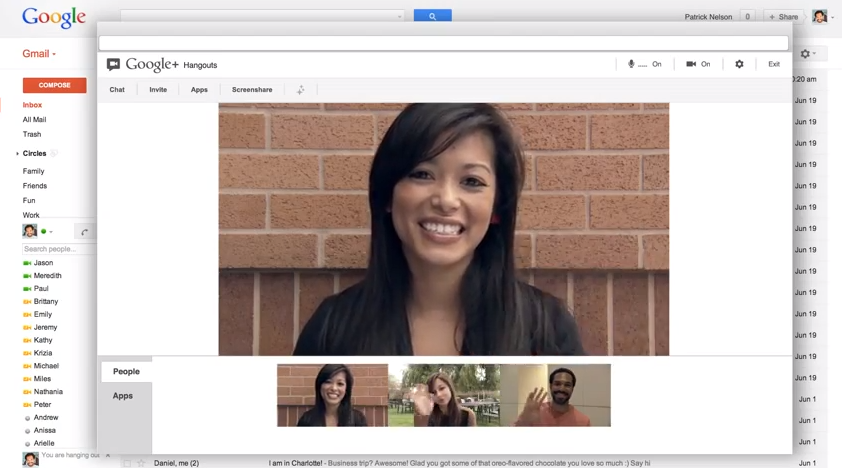Exit the Hangout
The height and width of the screenshot is (468, 842).
[774, 64]
